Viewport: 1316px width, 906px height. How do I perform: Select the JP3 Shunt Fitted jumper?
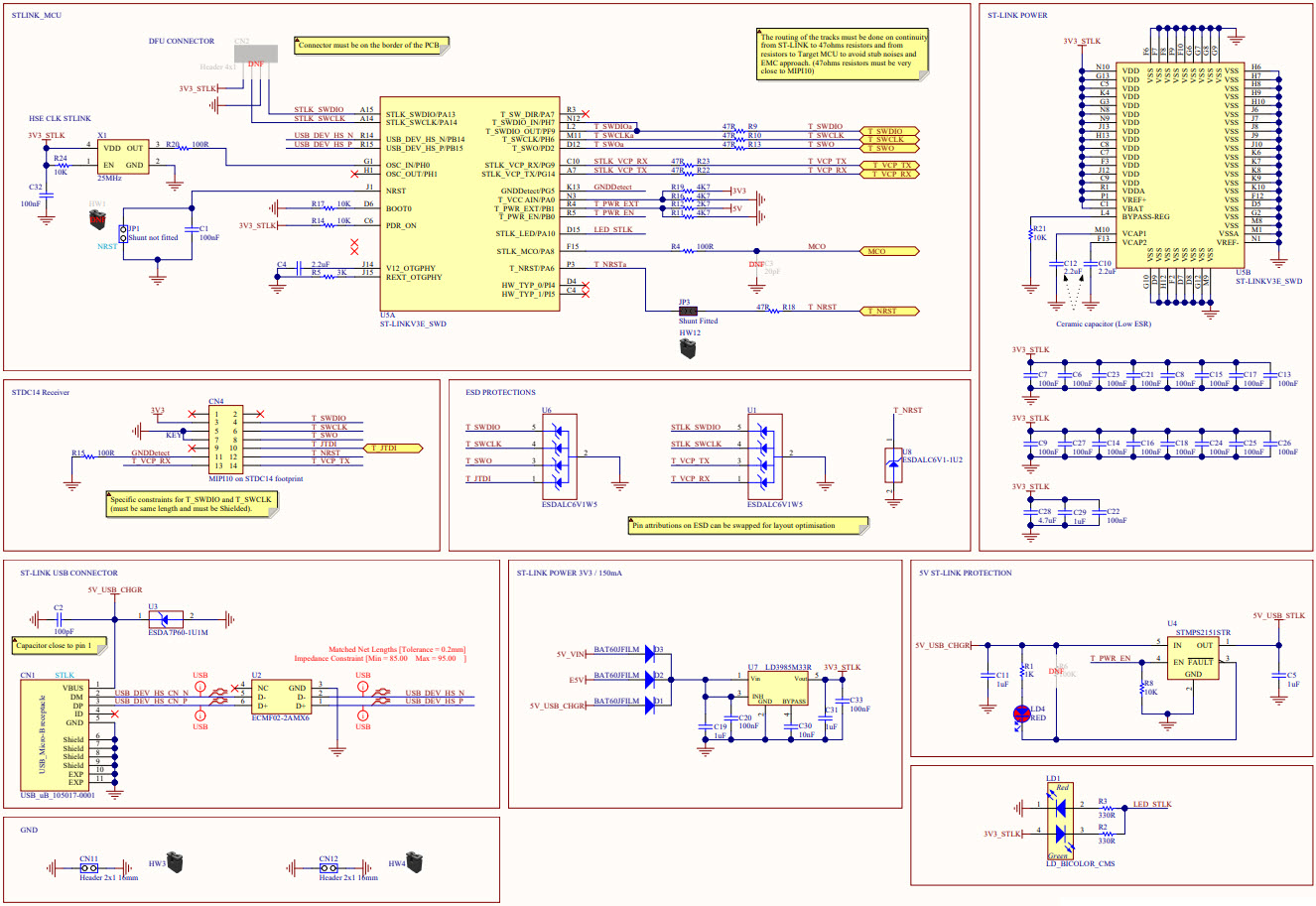click(687, 311)
